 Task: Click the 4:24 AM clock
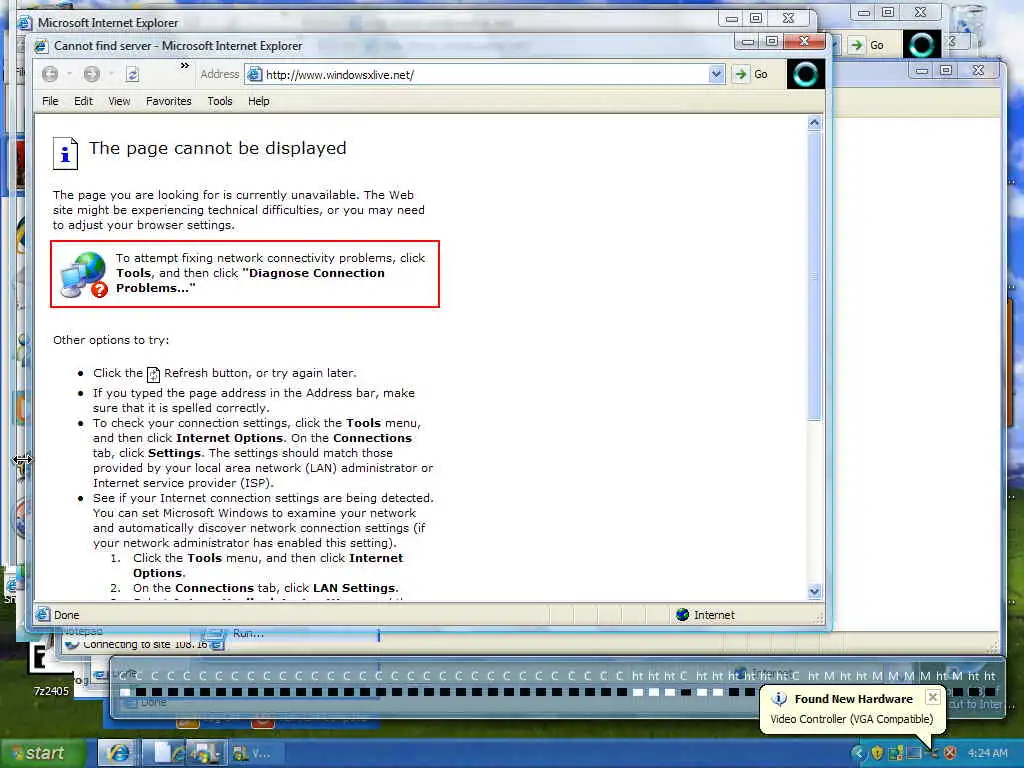coord(987,753)
